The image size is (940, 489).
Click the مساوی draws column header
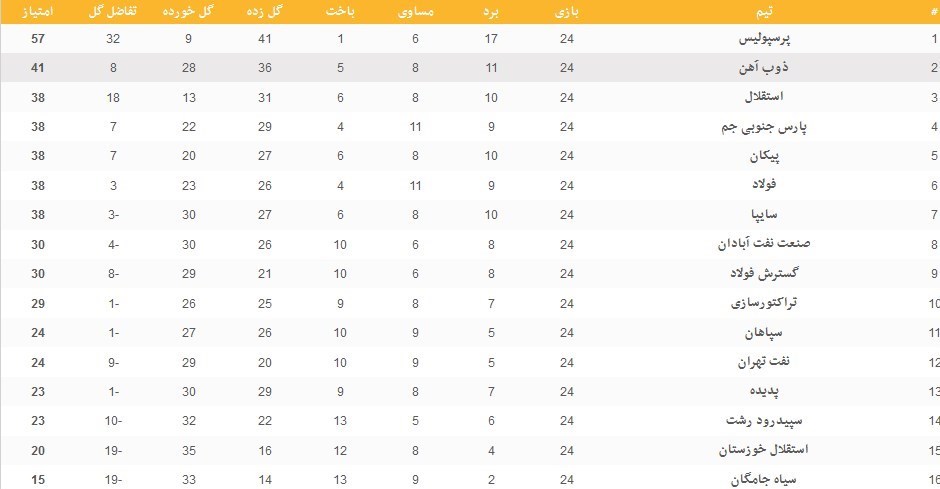(415, 11)
